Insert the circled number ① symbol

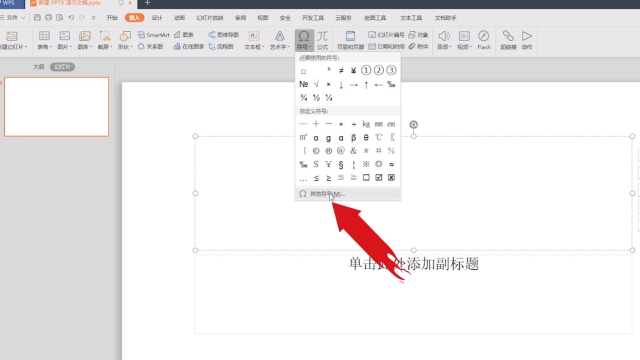tap(366, 70)
